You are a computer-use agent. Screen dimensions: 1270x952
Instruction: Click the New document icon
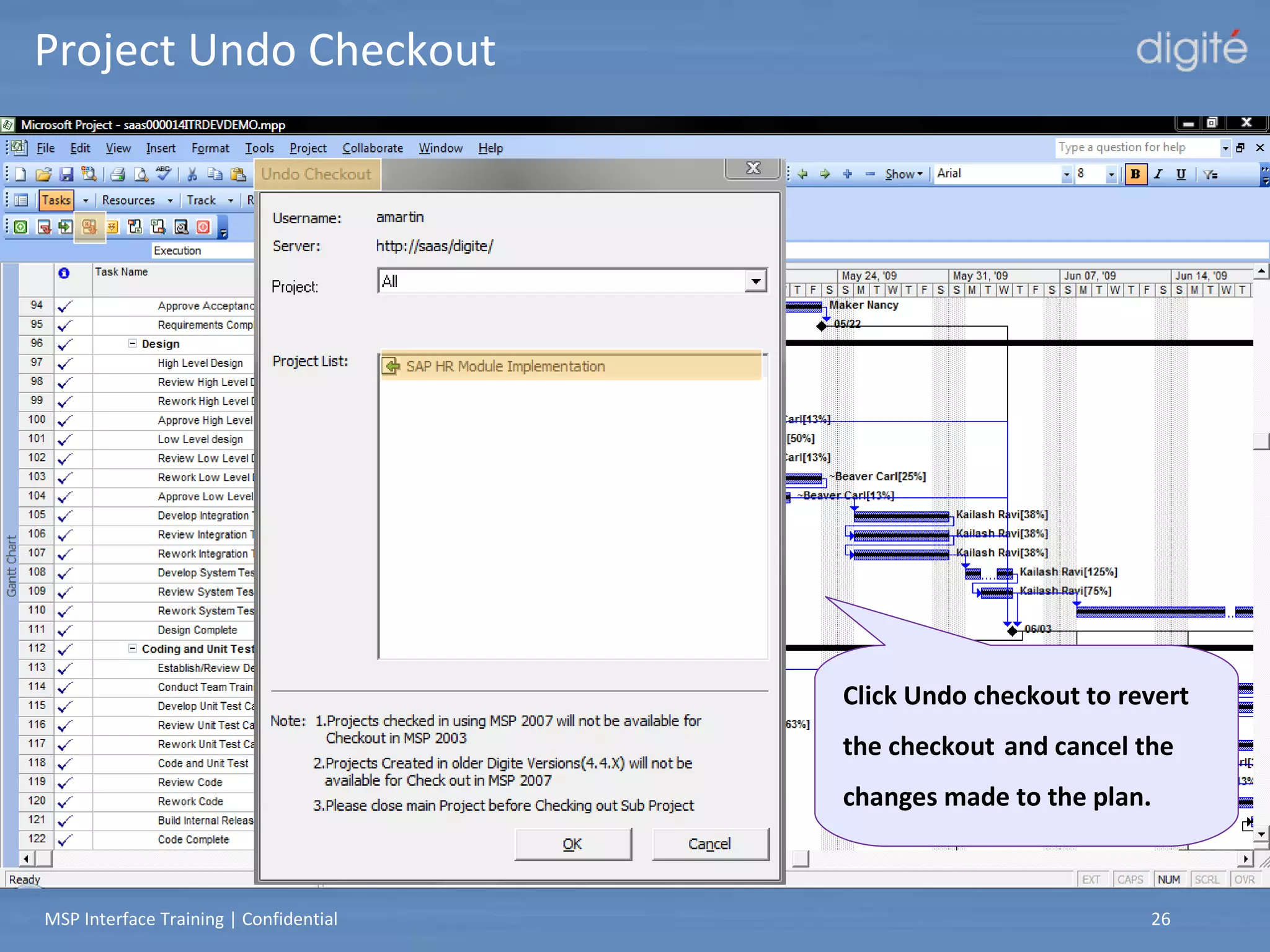click(20, 174)
